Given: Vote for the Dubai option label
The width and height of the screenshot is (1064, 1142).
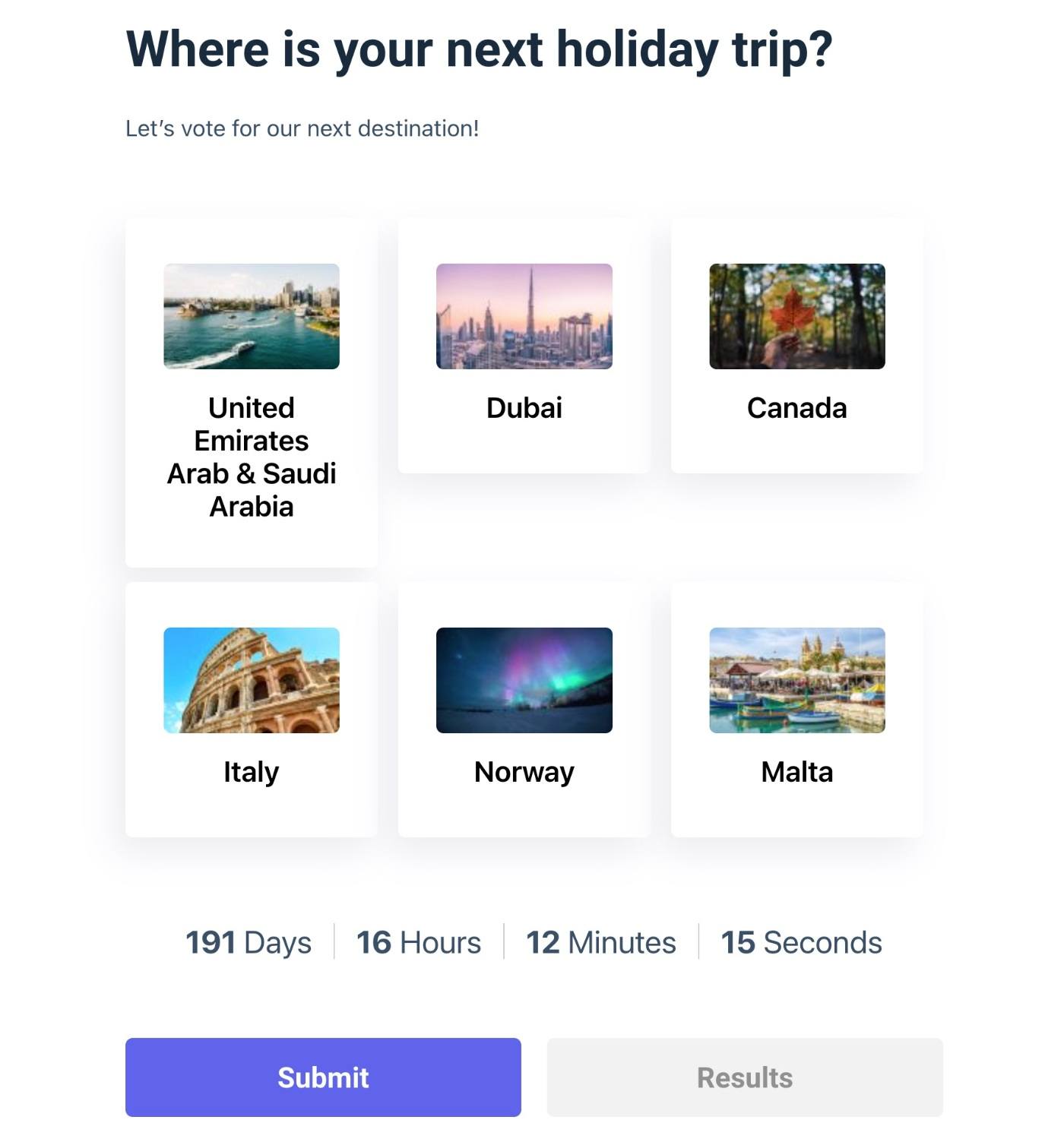Looking at the screenshot, I should tap(524, 408).
